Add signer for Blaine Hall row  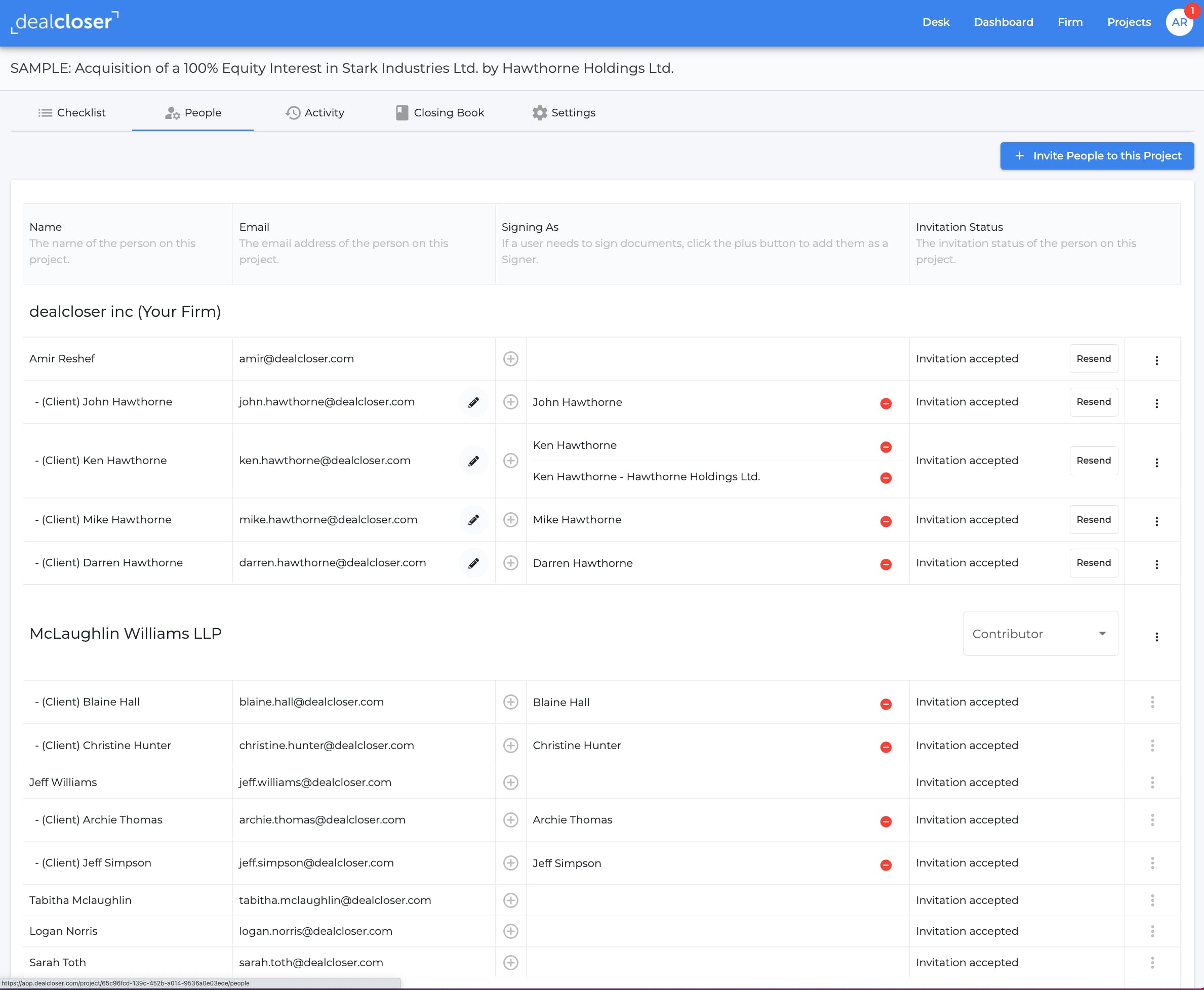pos(510,702)
